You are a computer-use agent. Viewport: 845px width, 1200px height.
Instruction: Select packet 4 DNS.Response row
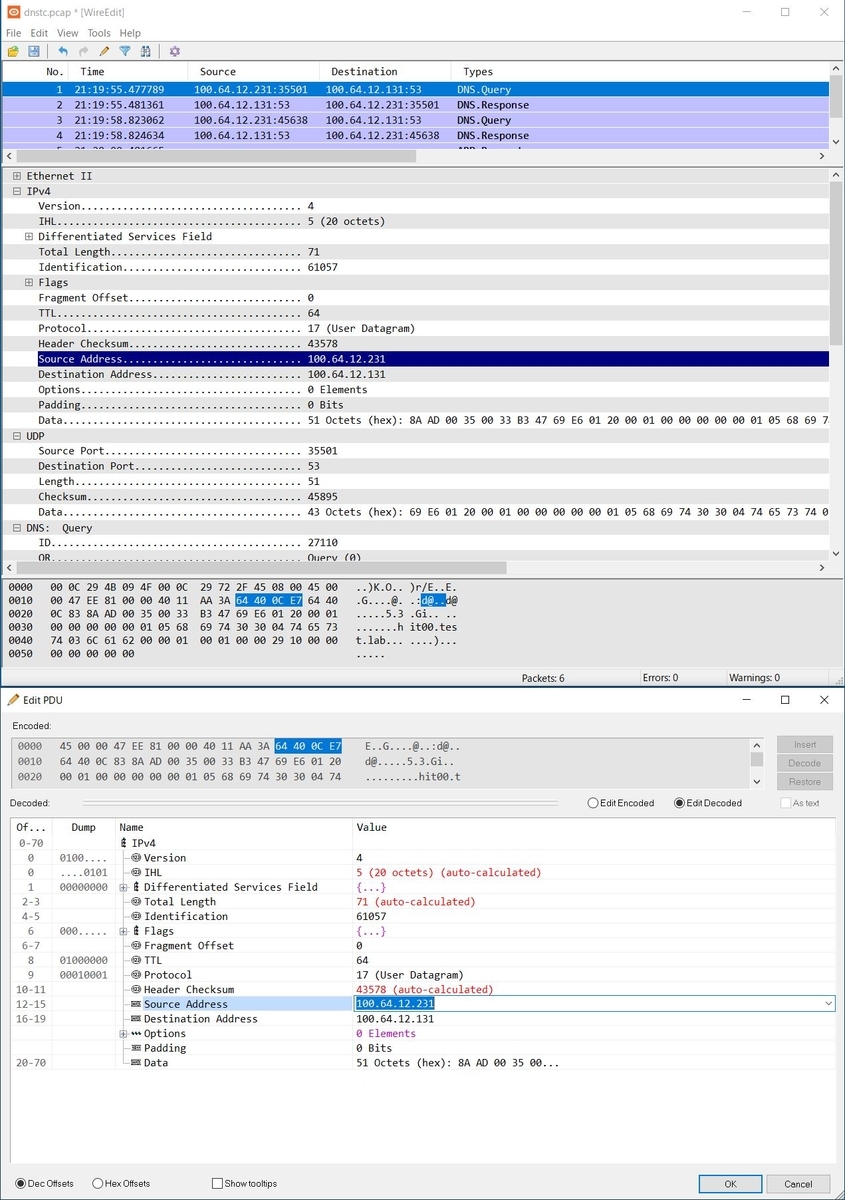point(415,135)
